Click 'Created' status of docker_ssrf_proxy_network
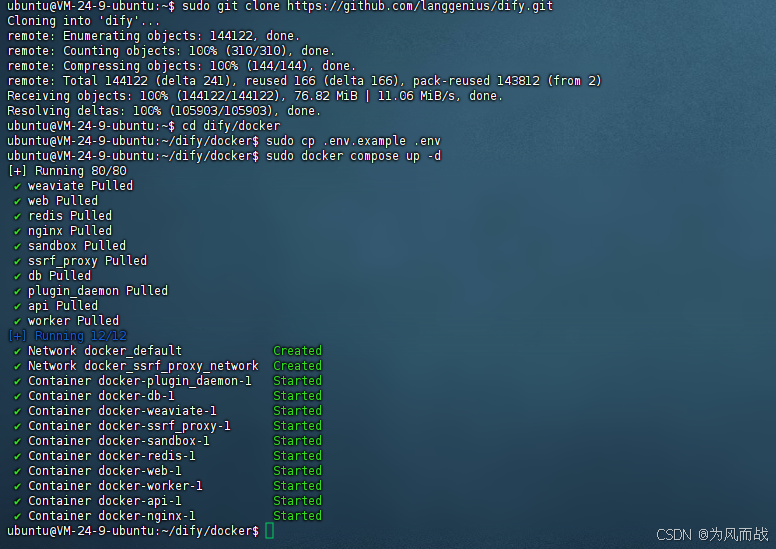Viewport: 776px width, 549px height. point(297,366)
